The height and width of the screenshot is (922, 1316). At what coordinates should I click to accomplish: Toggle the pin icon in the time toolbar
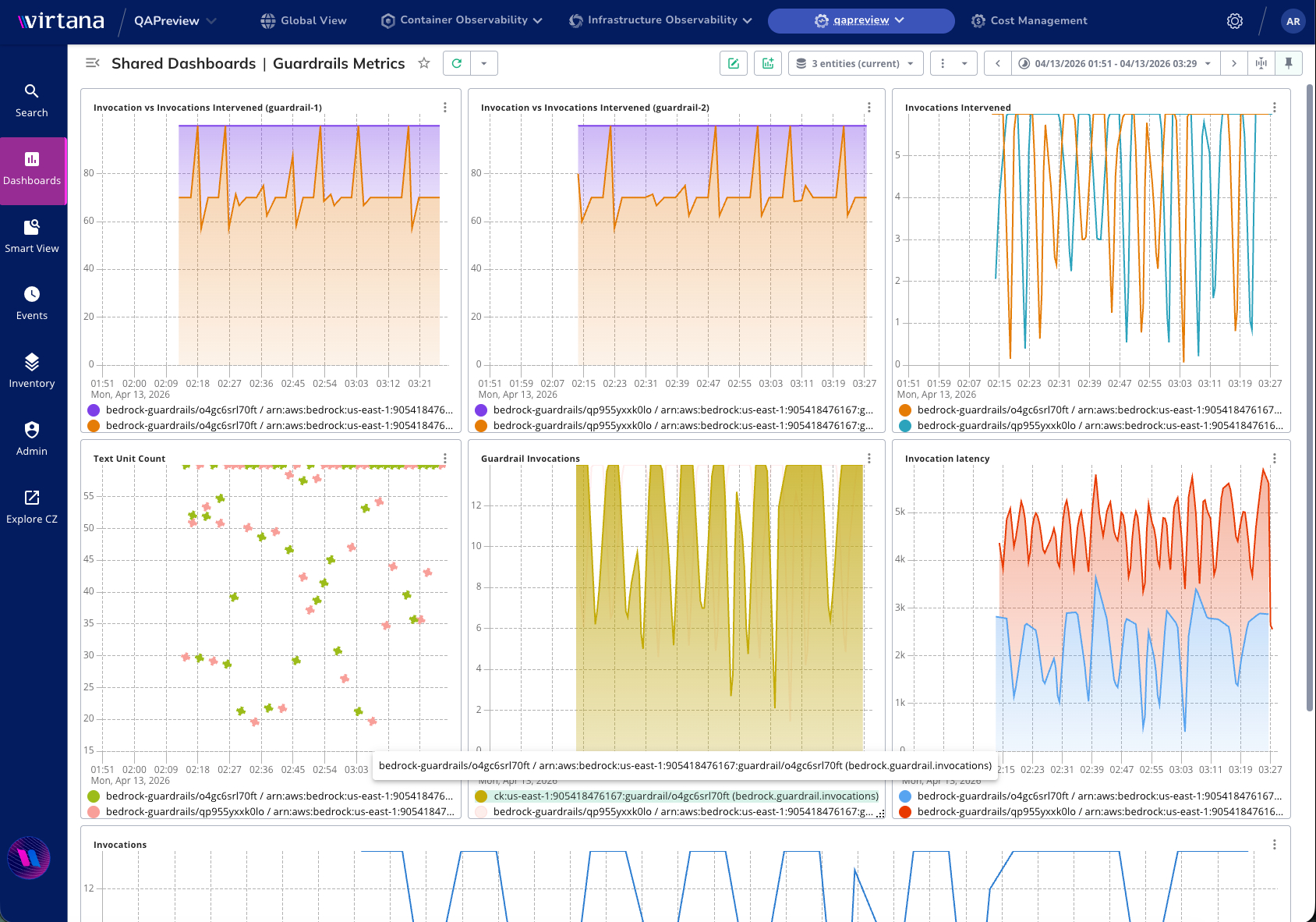tap(1289, 64)
